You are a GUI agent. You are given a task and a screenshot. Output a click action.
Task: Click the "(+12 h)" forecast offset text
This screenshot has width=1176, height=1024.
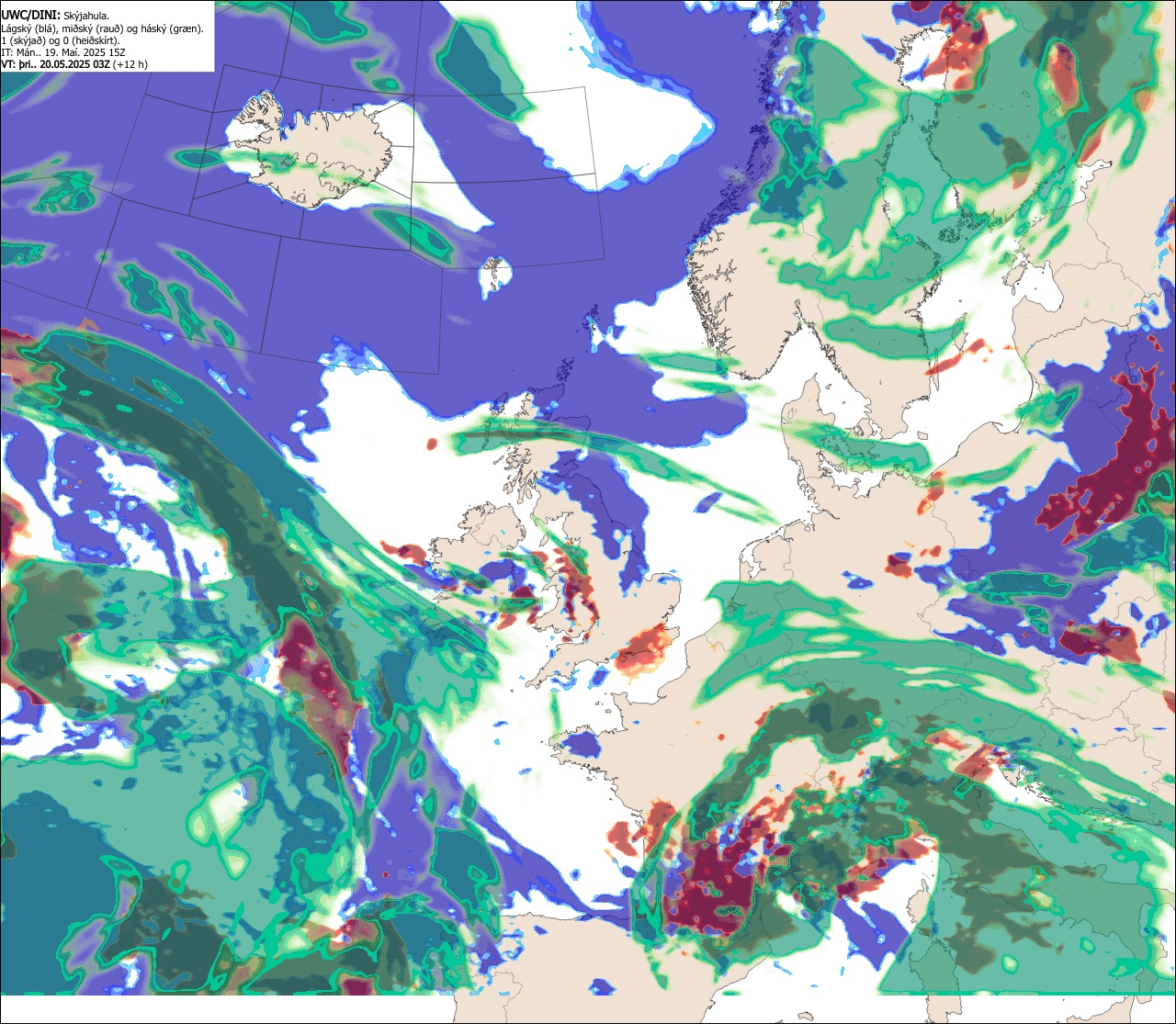coord(130,64)
